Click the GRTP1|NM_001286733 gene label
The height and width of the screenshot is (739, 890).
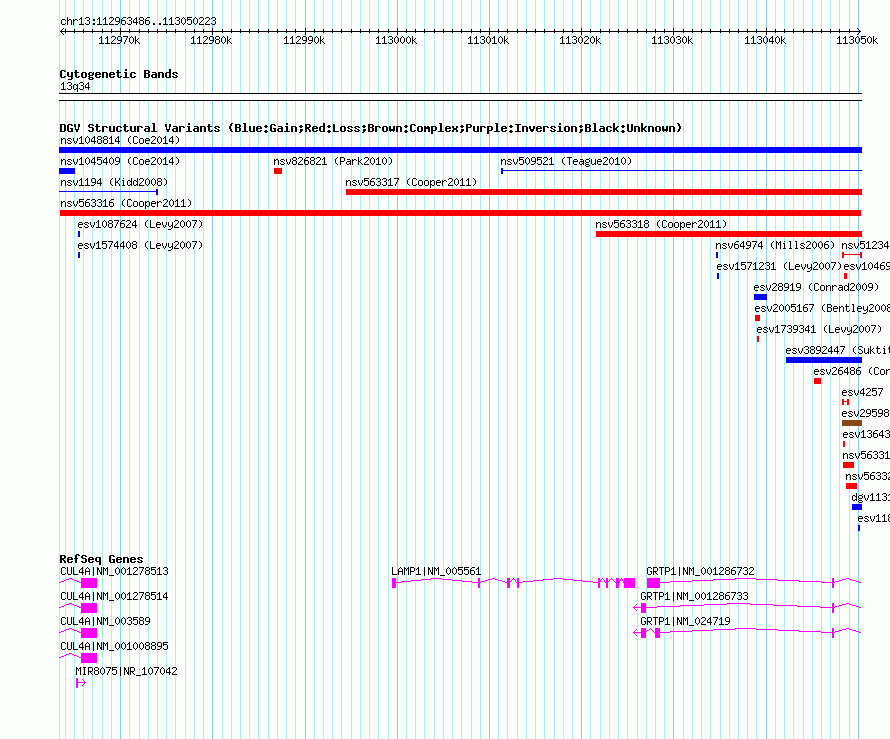click(694, 596)
